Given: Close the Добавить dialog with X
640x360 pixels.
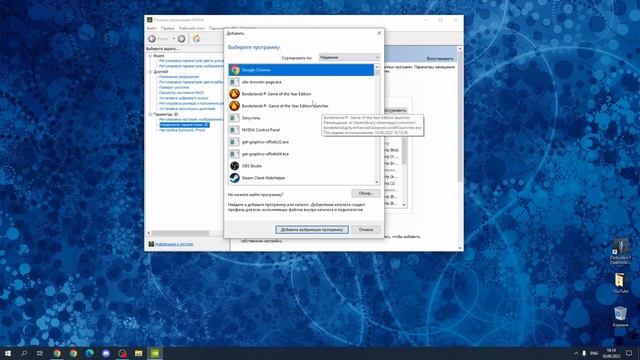Looking at the screenshot, I should click(x=379, y=33).
